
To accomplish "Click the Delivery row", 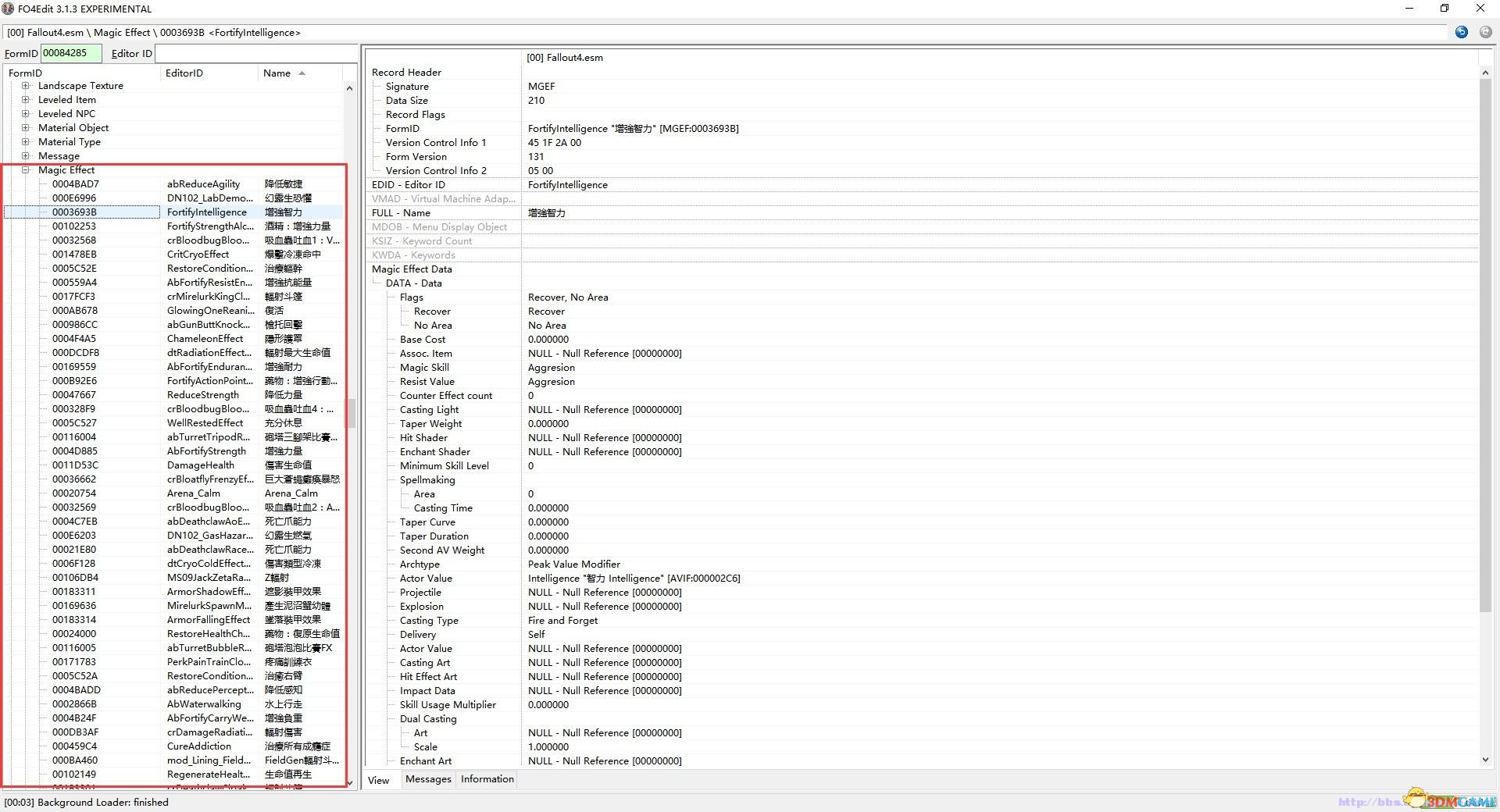I will tap(922, 635).
